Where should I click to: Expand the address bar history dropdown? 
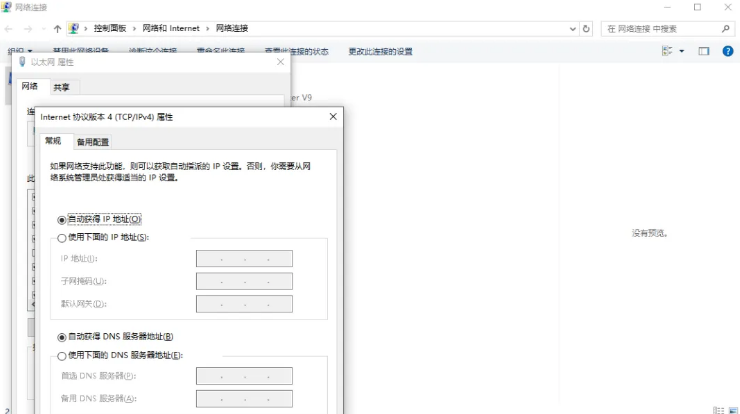click(573, 29)
